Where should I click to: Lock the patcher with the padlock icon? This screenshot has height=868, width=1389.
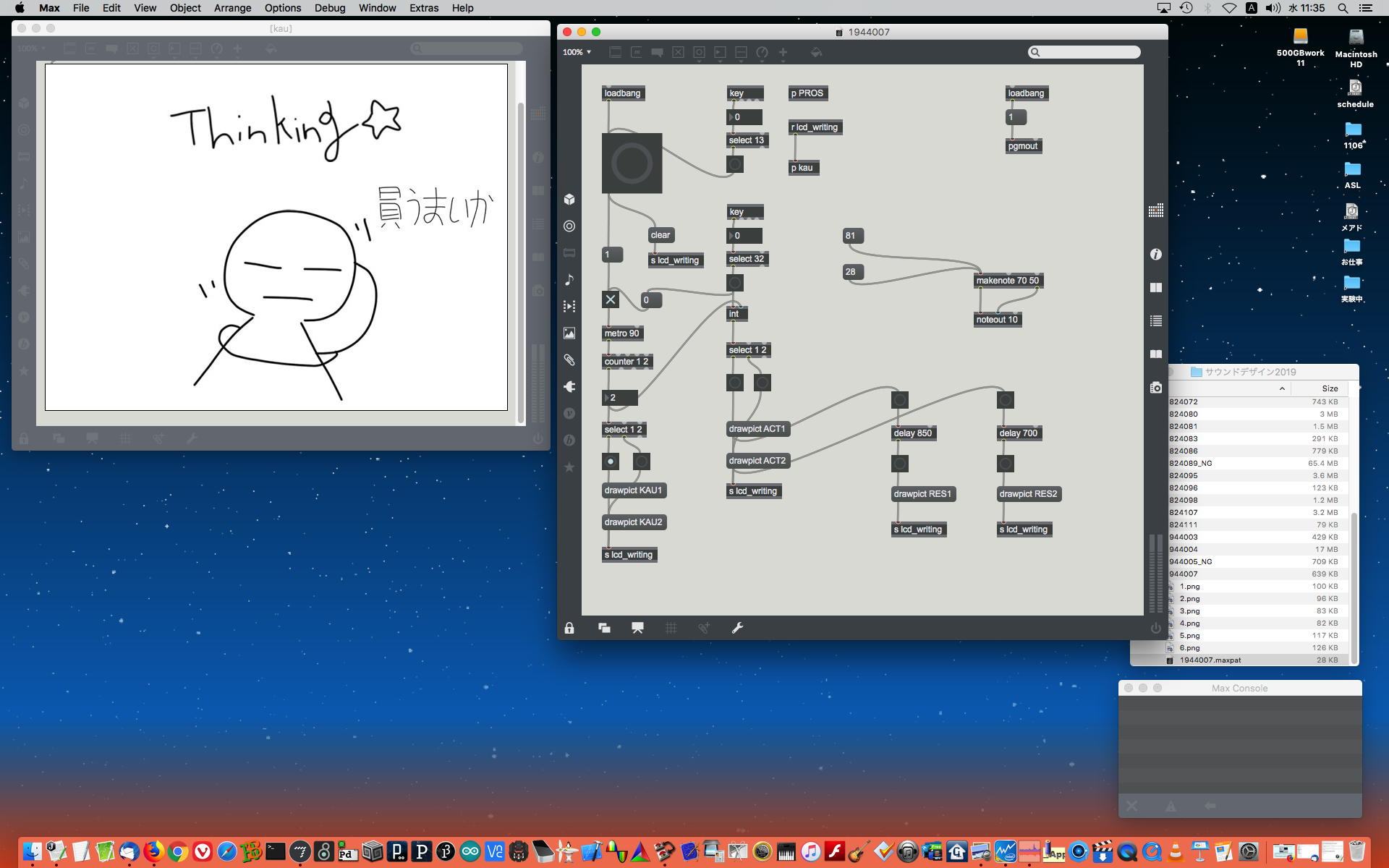(x=569, y=628)
